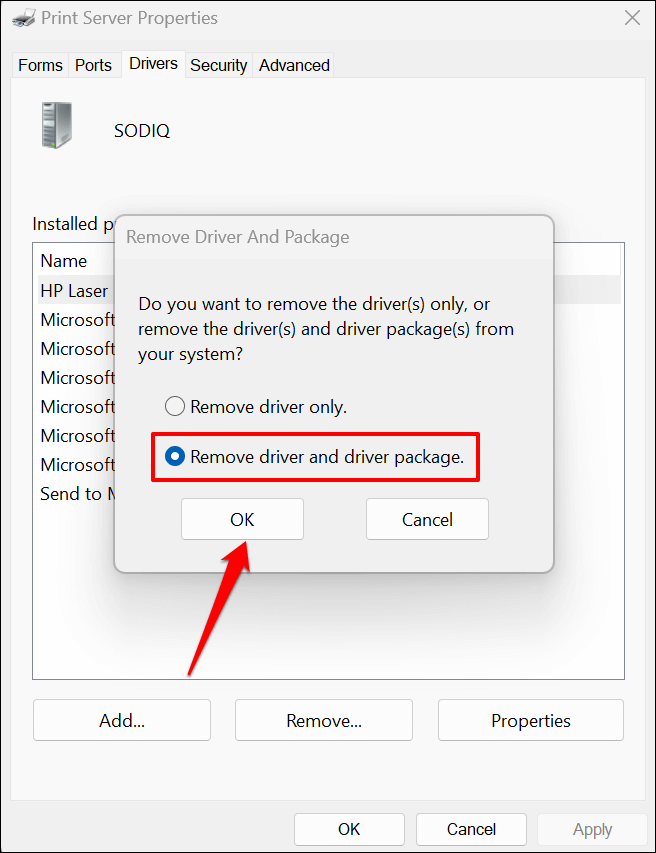
Task: Cancel the Remove Driver And Package dialog
Action: (x=427, y=520)
